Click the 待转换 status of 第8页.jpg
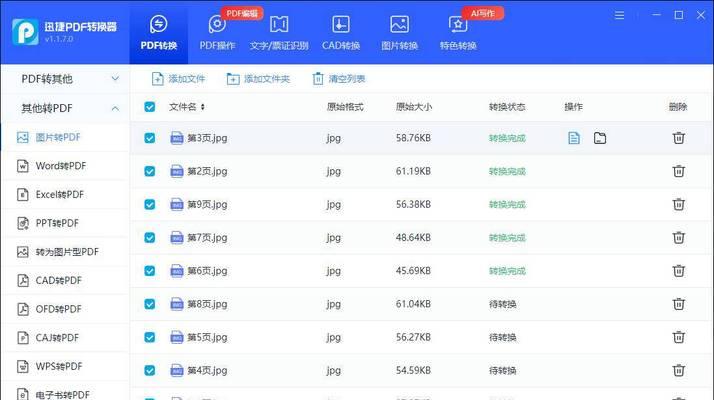714x400 pixels. pos(503,304)
